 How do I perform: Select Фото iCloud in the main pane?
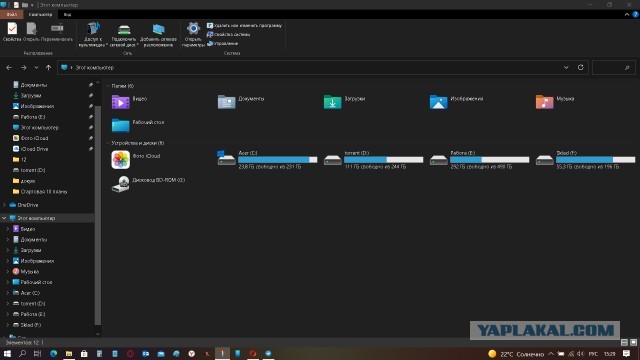pyautogui.click(x=136, y=159)
